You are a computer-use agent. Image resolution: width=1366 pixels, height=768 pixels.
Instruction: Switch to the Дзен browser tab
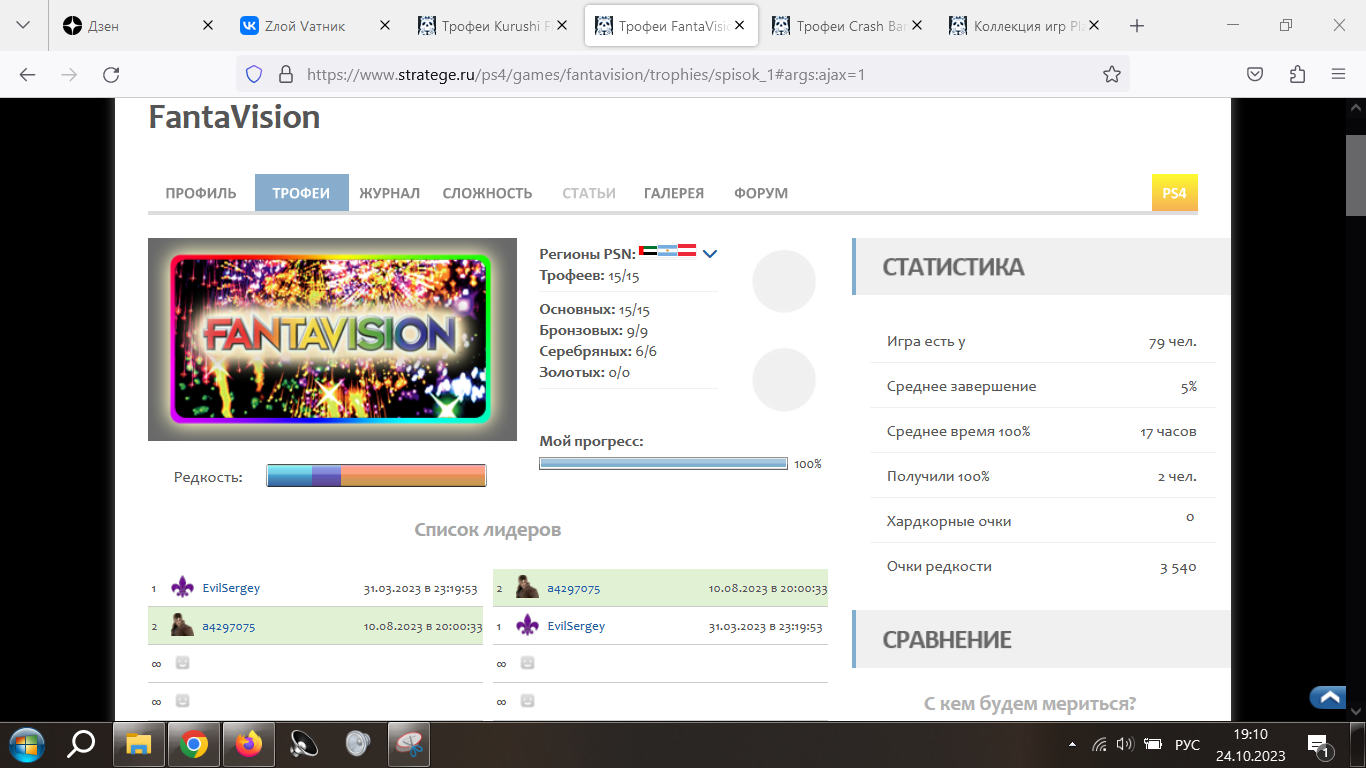tap(138, 27)
